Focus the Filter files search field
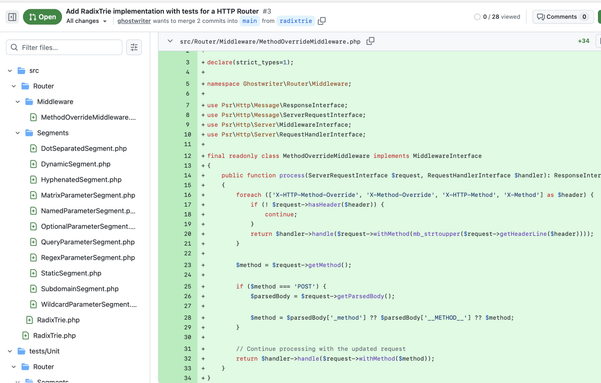This screenshot has width=601, height=383. 64,48
